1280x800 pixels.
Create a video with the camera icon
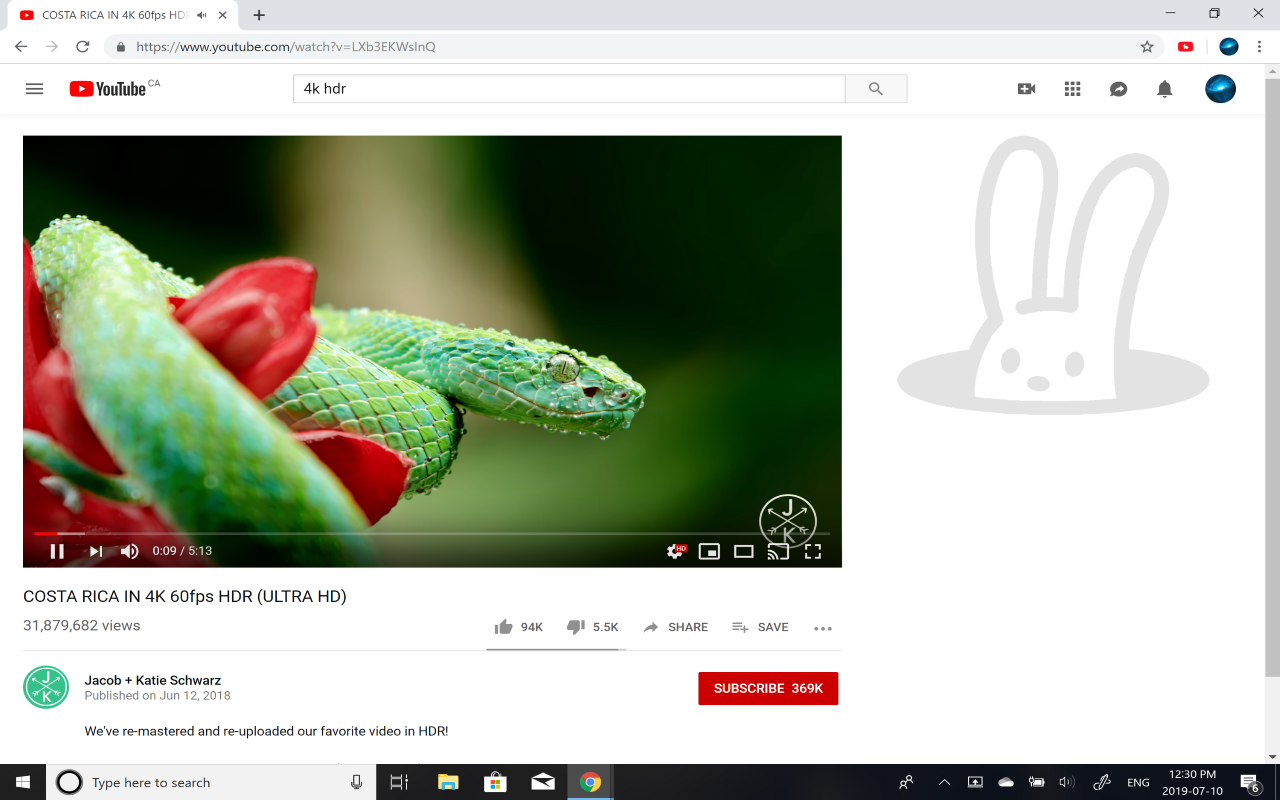[1026, 89]
